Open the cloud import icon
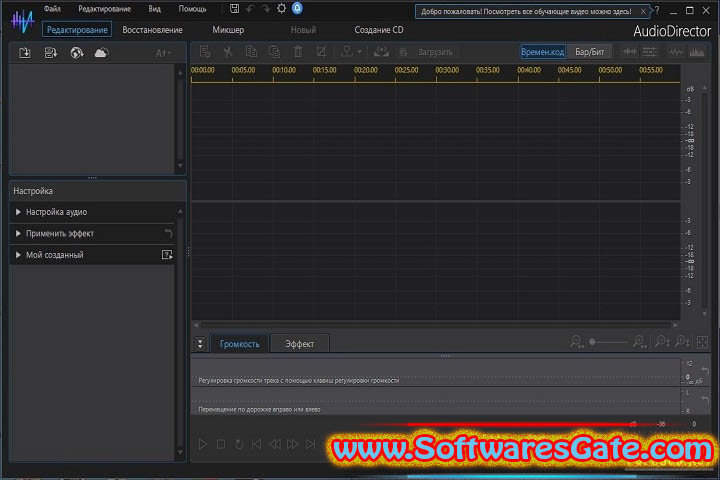Image resolution: width=720 pixels, height=480 pixels. 101,53
